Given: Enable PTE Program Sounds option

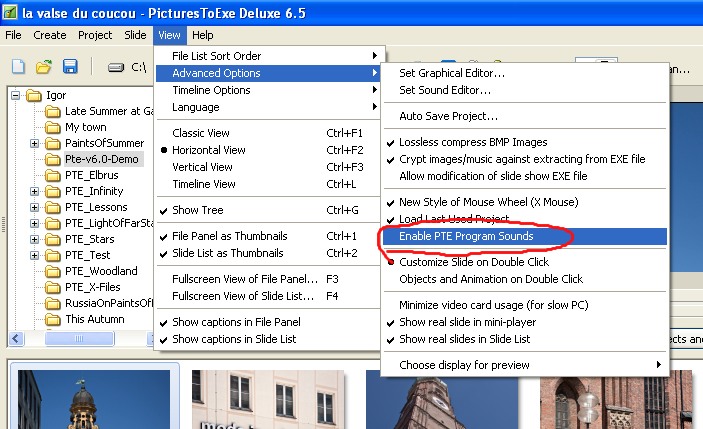Looking at the screenshot, I should (466, 237).
